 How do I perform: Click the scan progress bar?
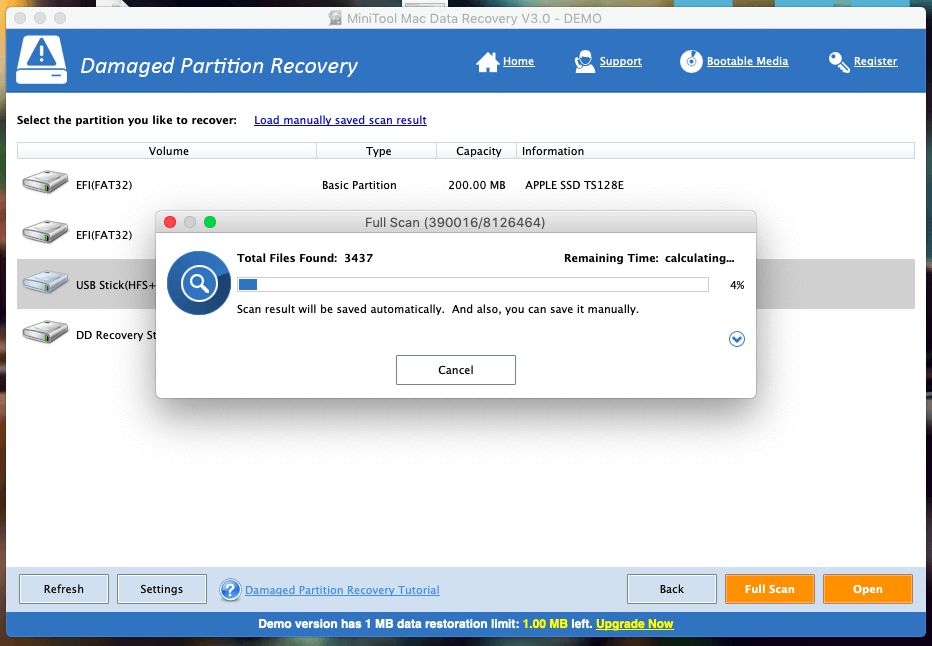click(473, 285)
